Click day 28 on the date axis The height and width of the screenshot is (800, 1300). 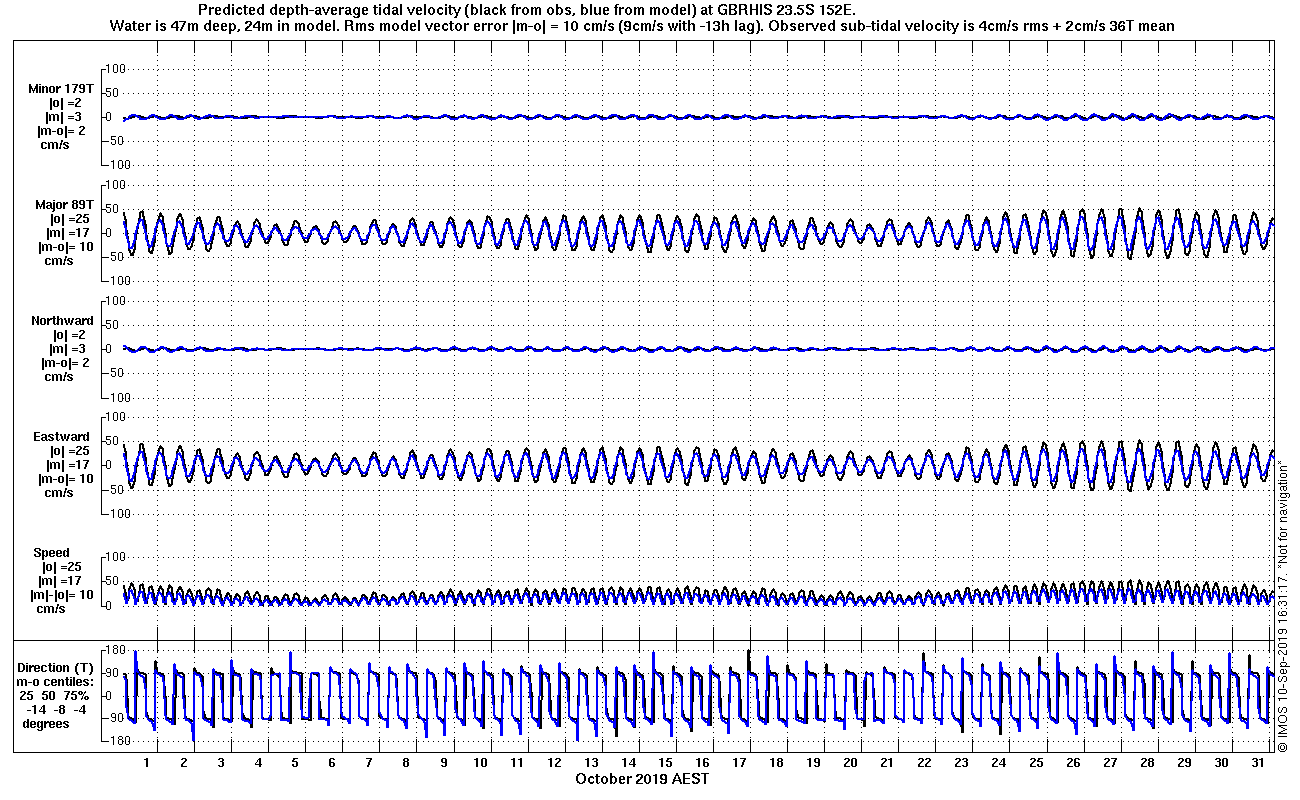pyautogui.click(x=1147, y=763)
